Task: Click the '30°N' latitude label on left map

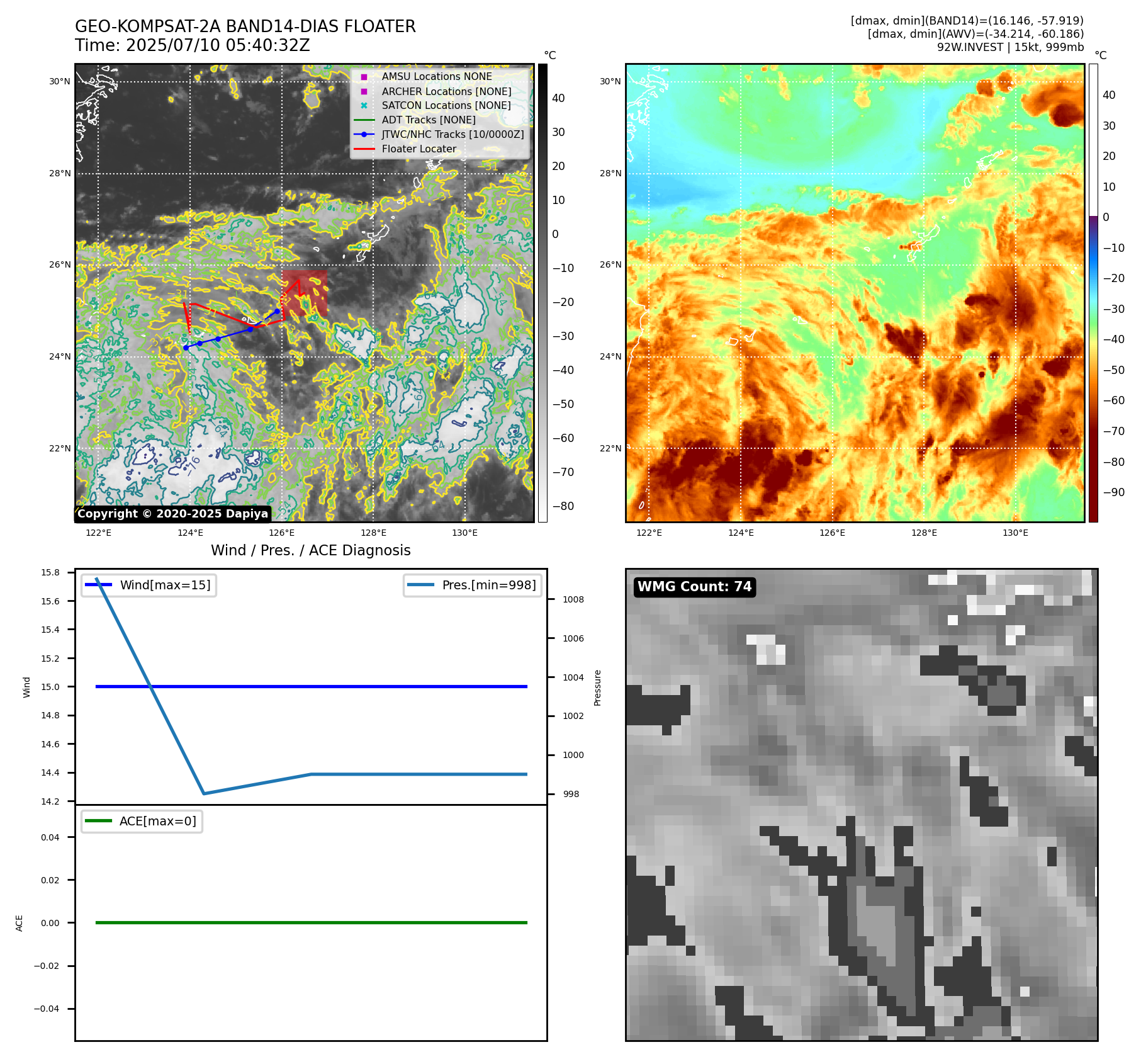Action: (60, 81)
